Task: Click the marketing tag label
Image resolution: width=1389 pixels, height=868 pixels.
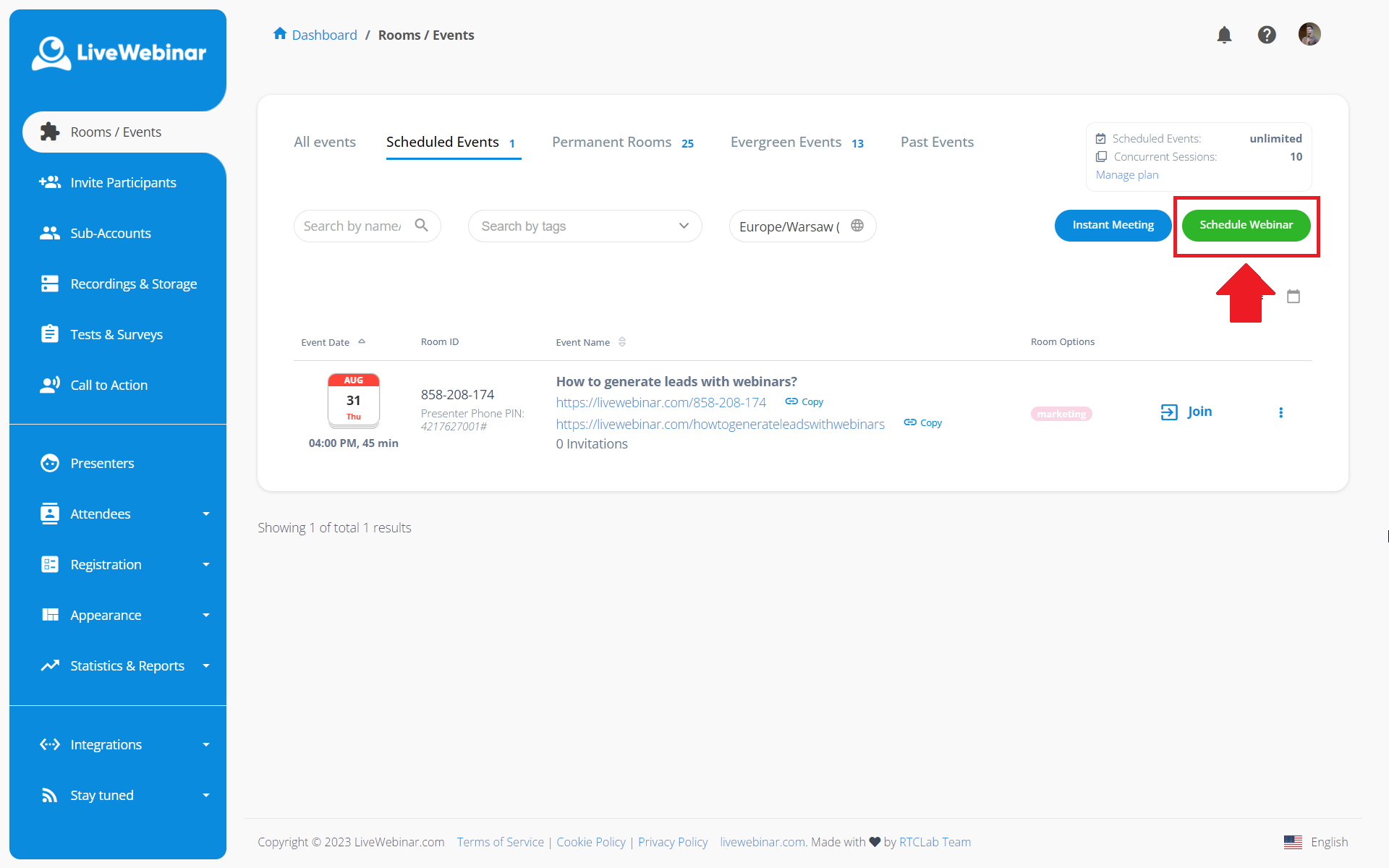Action: [1061, 414]
